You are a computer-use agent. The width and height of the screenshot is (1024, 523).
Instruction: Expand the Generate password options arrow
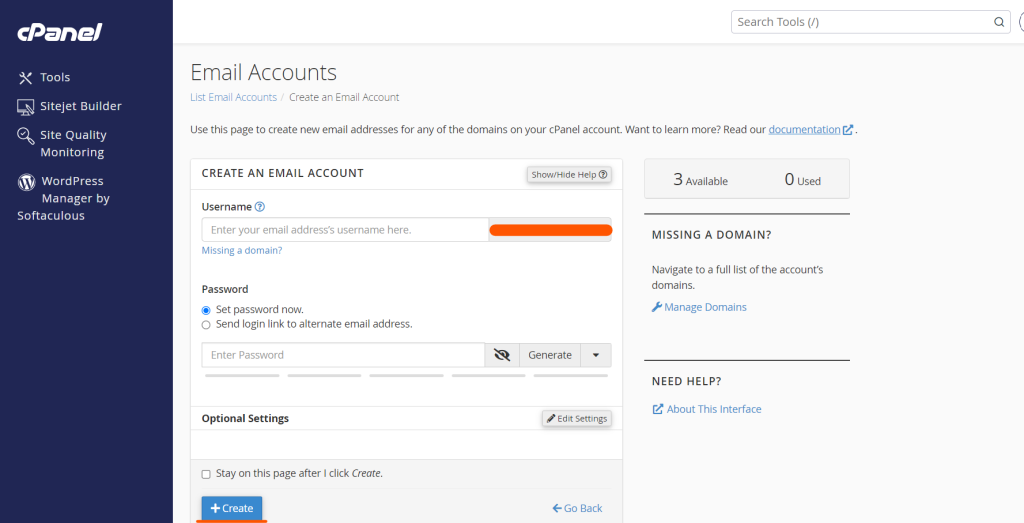pos(596,355)
